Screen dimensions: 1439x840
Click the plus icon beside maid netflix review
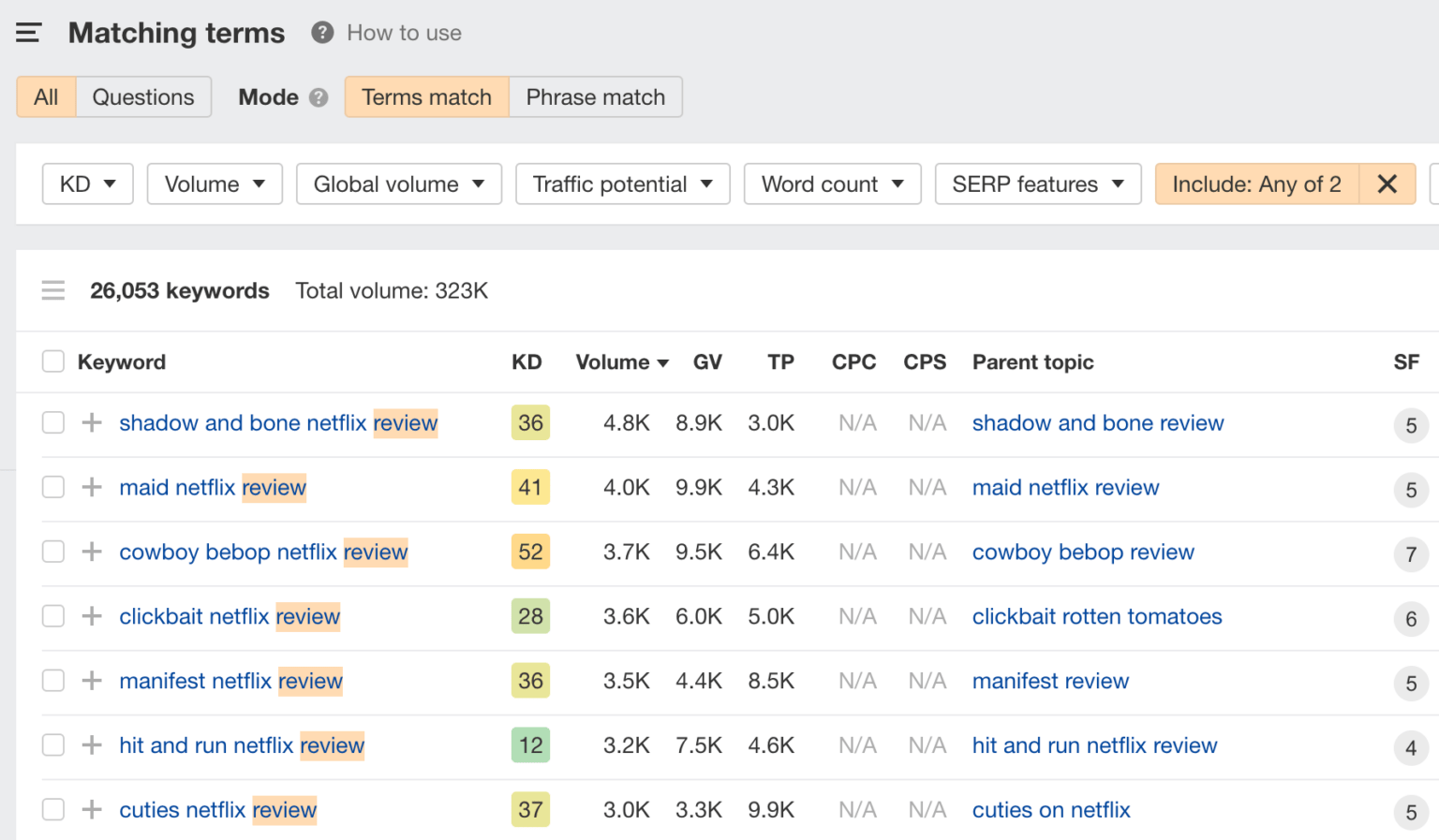92,487
